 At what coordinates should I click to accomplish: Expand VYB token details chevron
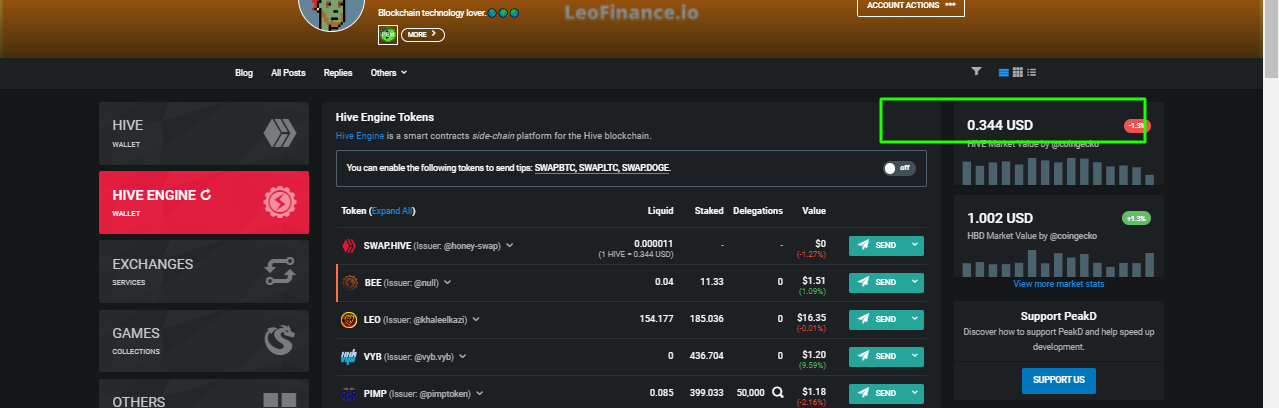coord(463,356)
